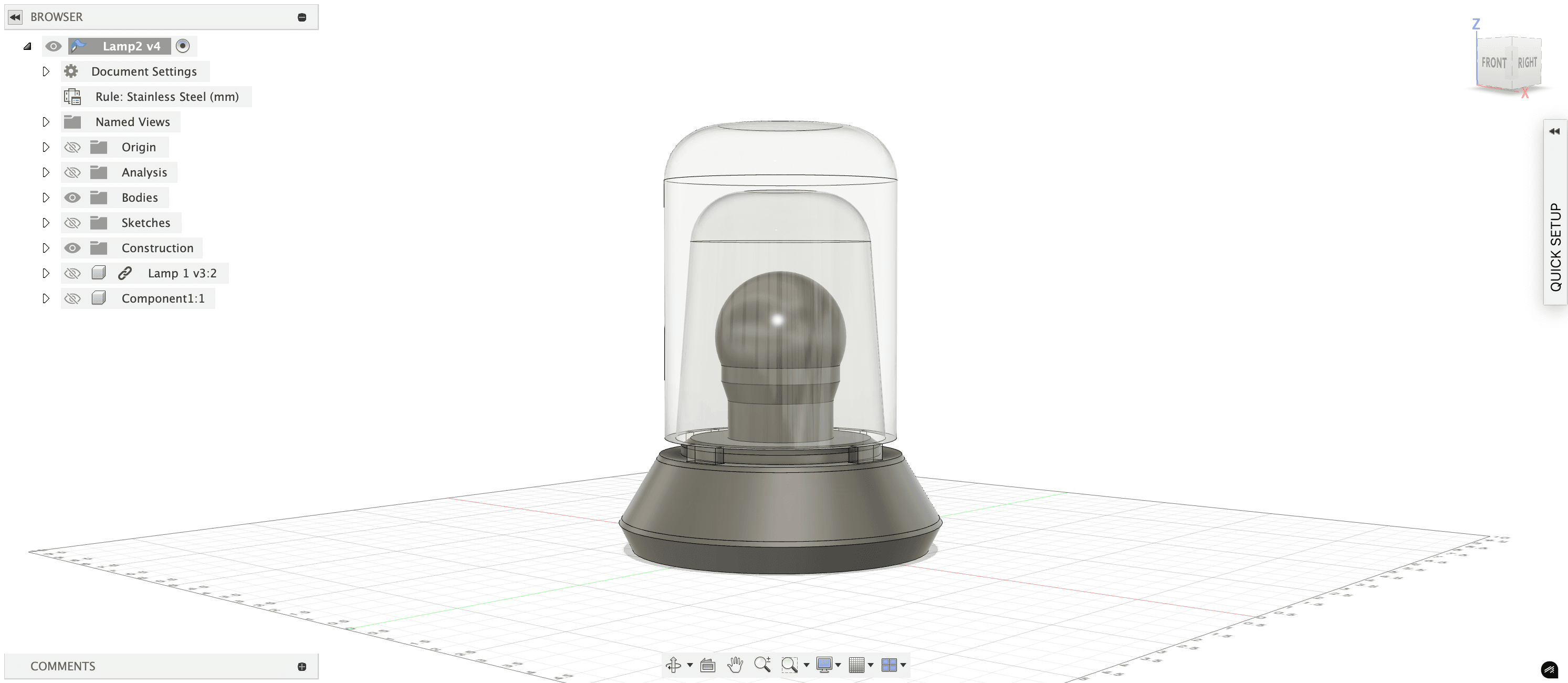Screen dimensions: 1568x683
Task: Show the Sketches folder visibility
Action: 72,223
